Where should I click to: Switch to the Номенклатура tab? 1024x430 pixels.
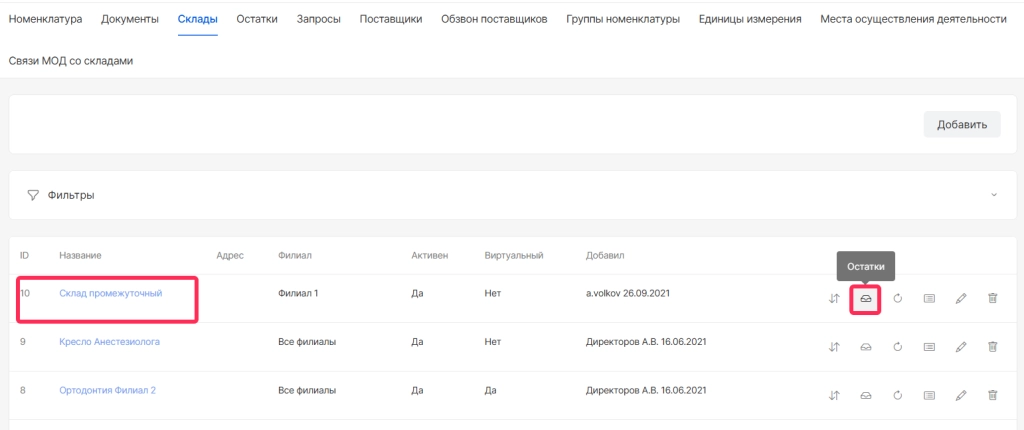[x=45, y=19]
